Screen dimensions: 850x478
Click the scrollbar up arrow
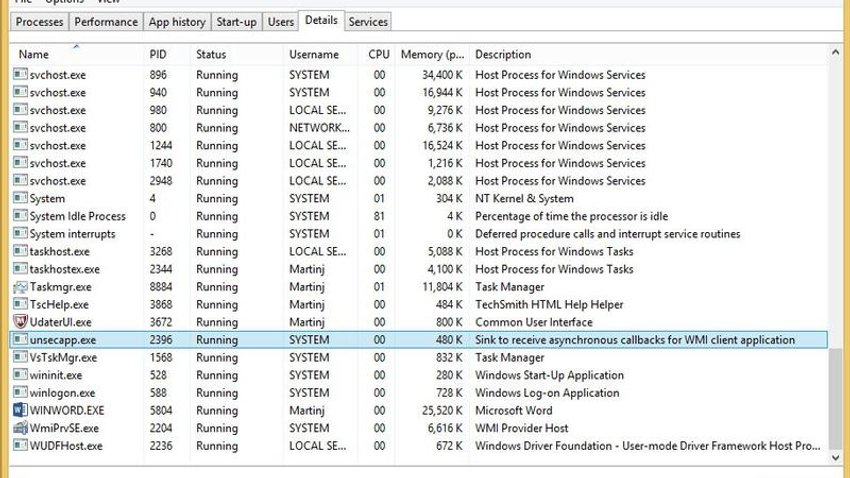coord(835,53)
